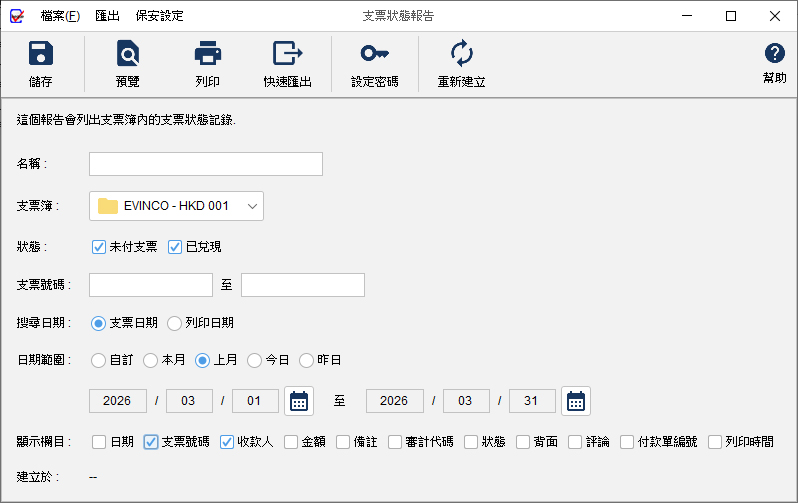The height and width of the screenshot is (503, 798).
Task: Choose 上月 date range
Action: tap(202, 360)
